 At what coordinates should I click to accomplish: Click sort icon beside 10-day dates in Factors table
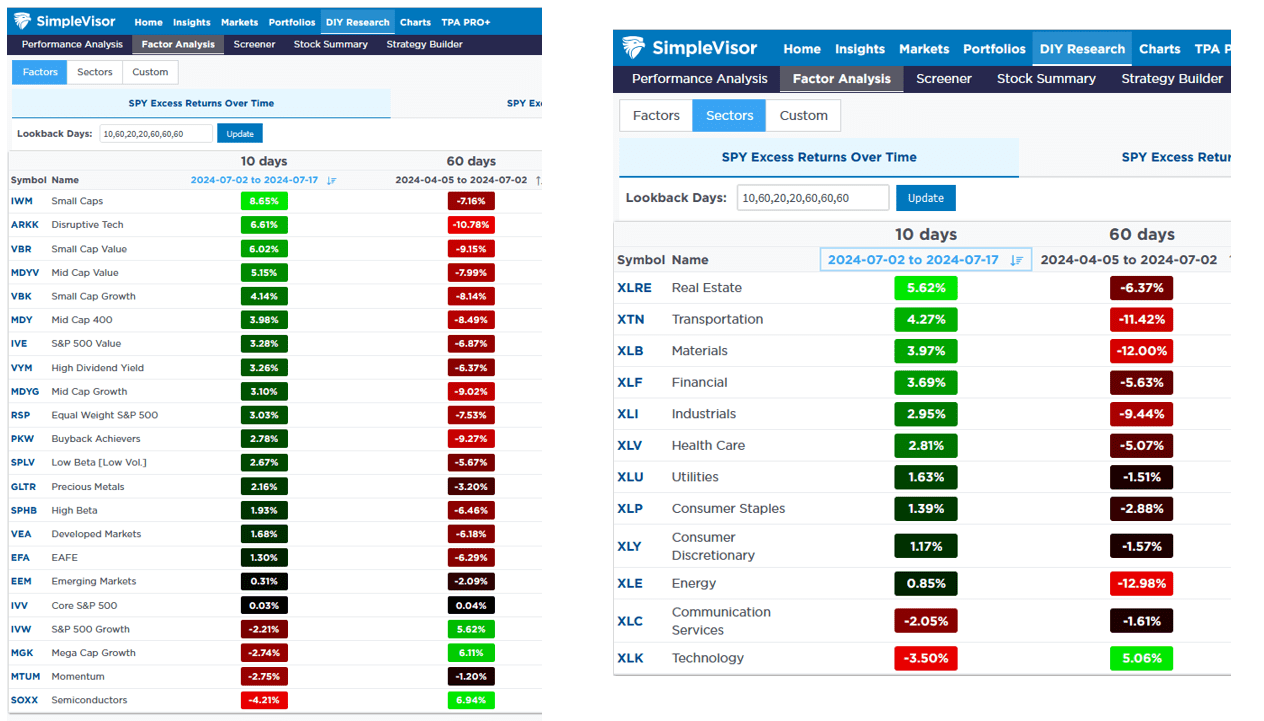coord(332,181)
